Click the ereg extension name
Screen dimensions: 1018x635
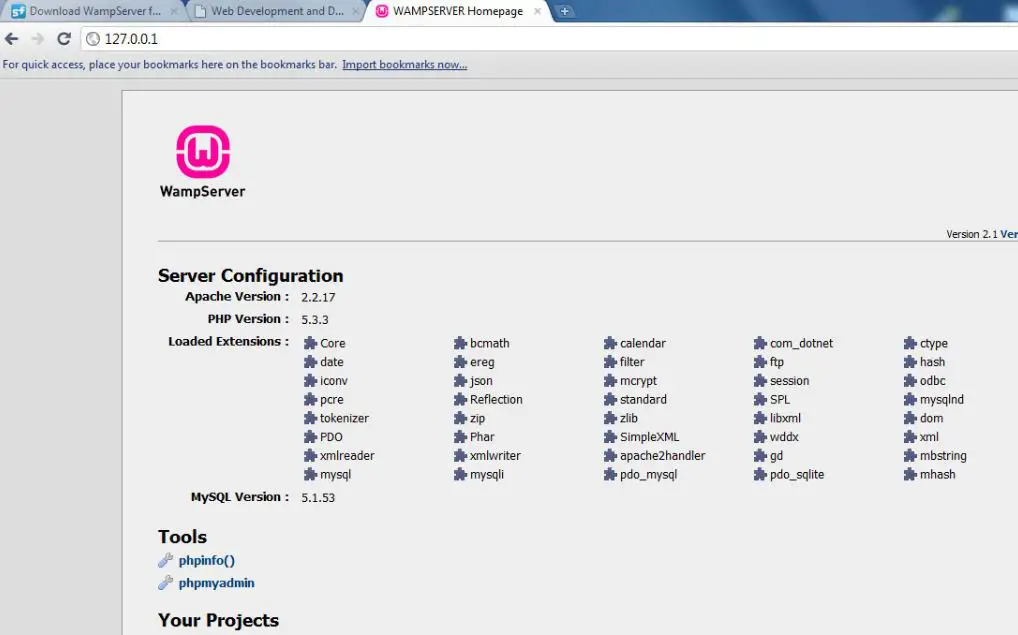click(x=482, y=362)
